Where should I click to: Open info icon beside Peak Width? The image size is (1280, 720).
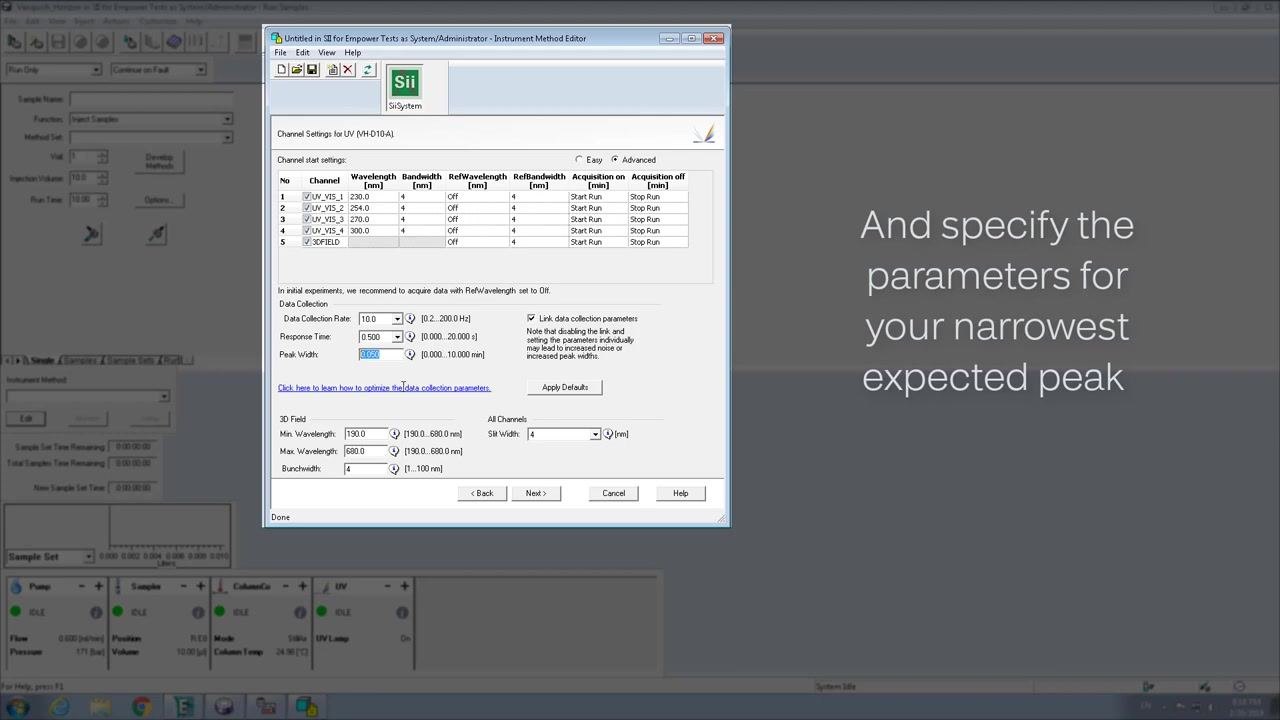pos(410,355)
